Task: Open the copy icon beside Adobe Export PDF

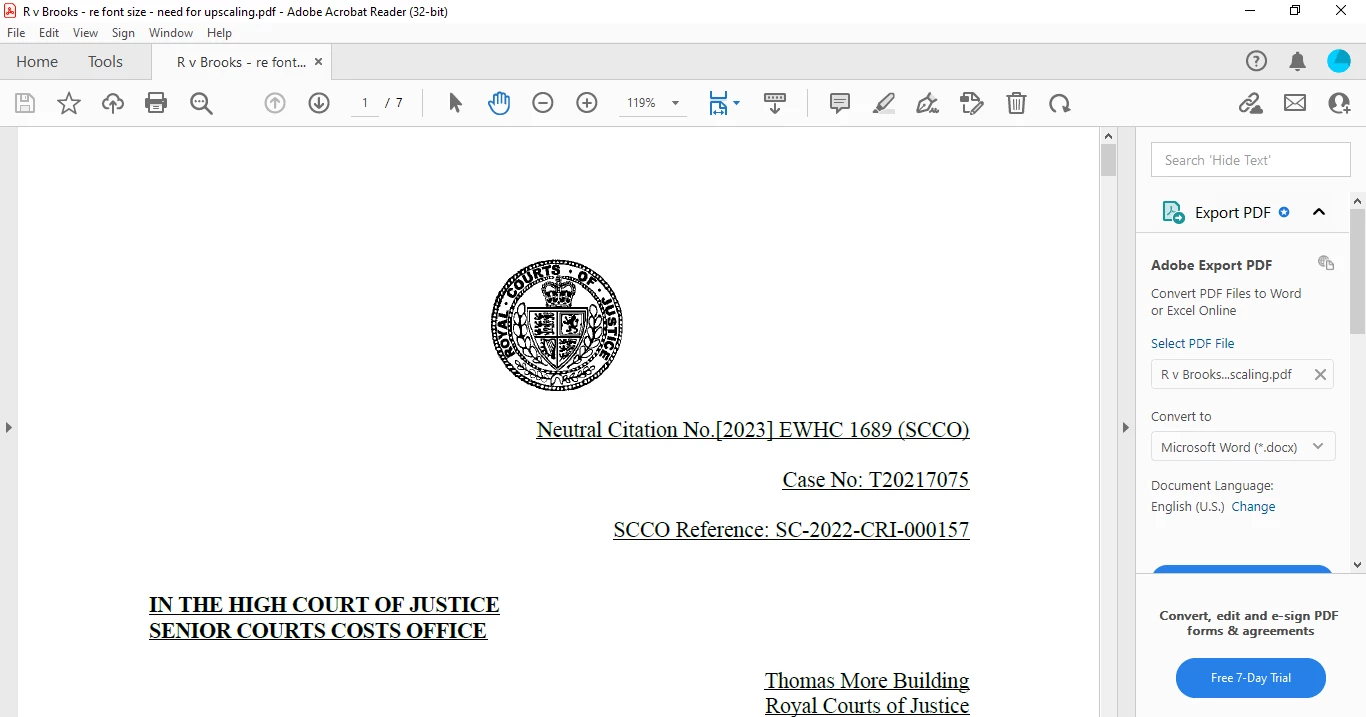Action: 1326,263
